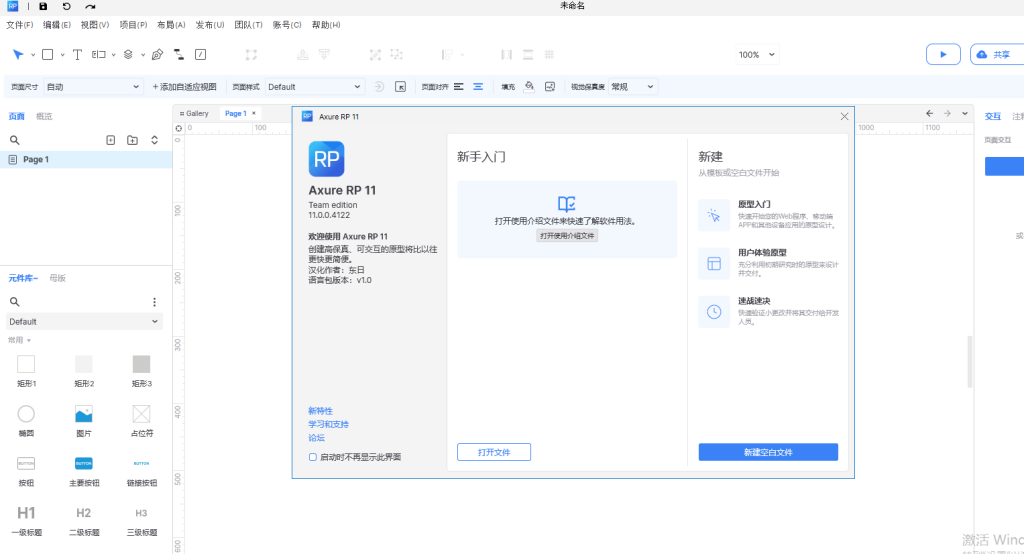This screenshot has width=1024, height=554.
Task: Open the 新特性 link
Action: click(x=320, y=411)
